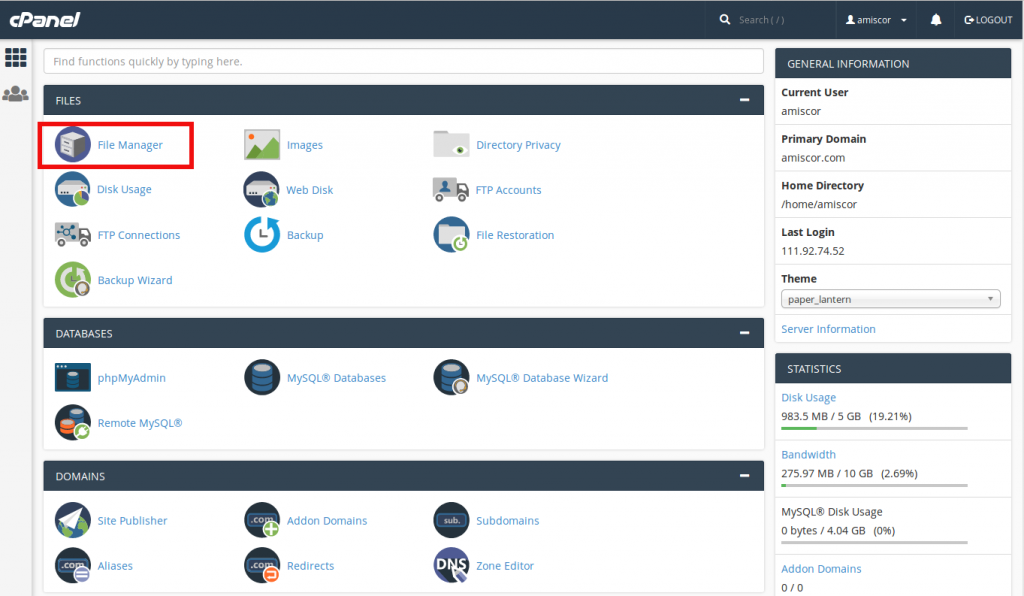Screen dimensions: 1024x596
Task: Start the Backup Wizard
Action: (x=134, y=280)
